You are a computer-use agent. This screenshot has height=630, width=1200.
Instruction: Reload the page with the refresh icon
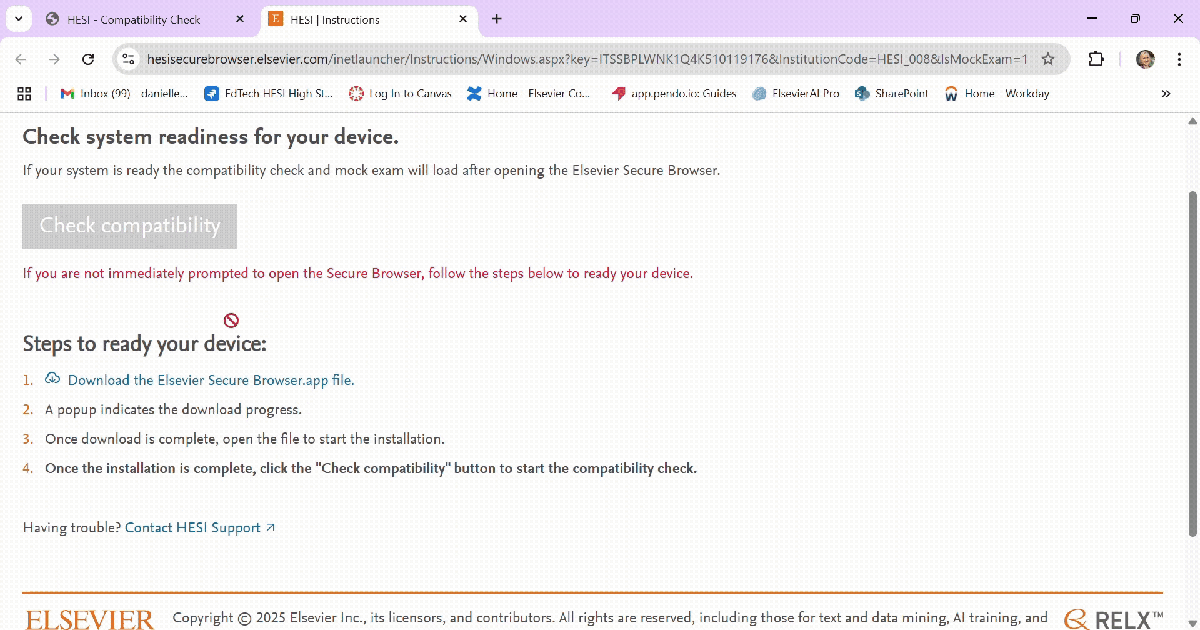click(x=88, y=59)
